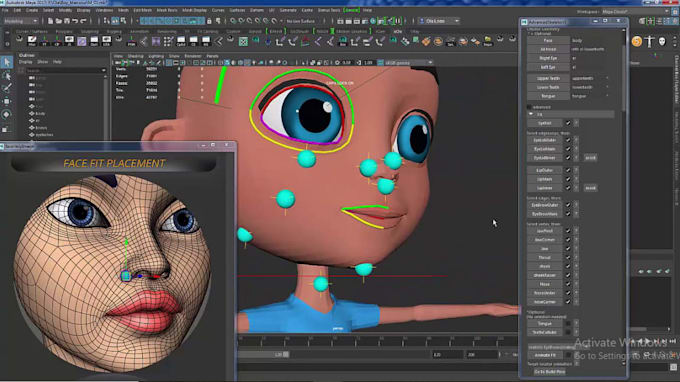Click the Face button in setup panel
The image size is (680, 382).
(548, 40)
